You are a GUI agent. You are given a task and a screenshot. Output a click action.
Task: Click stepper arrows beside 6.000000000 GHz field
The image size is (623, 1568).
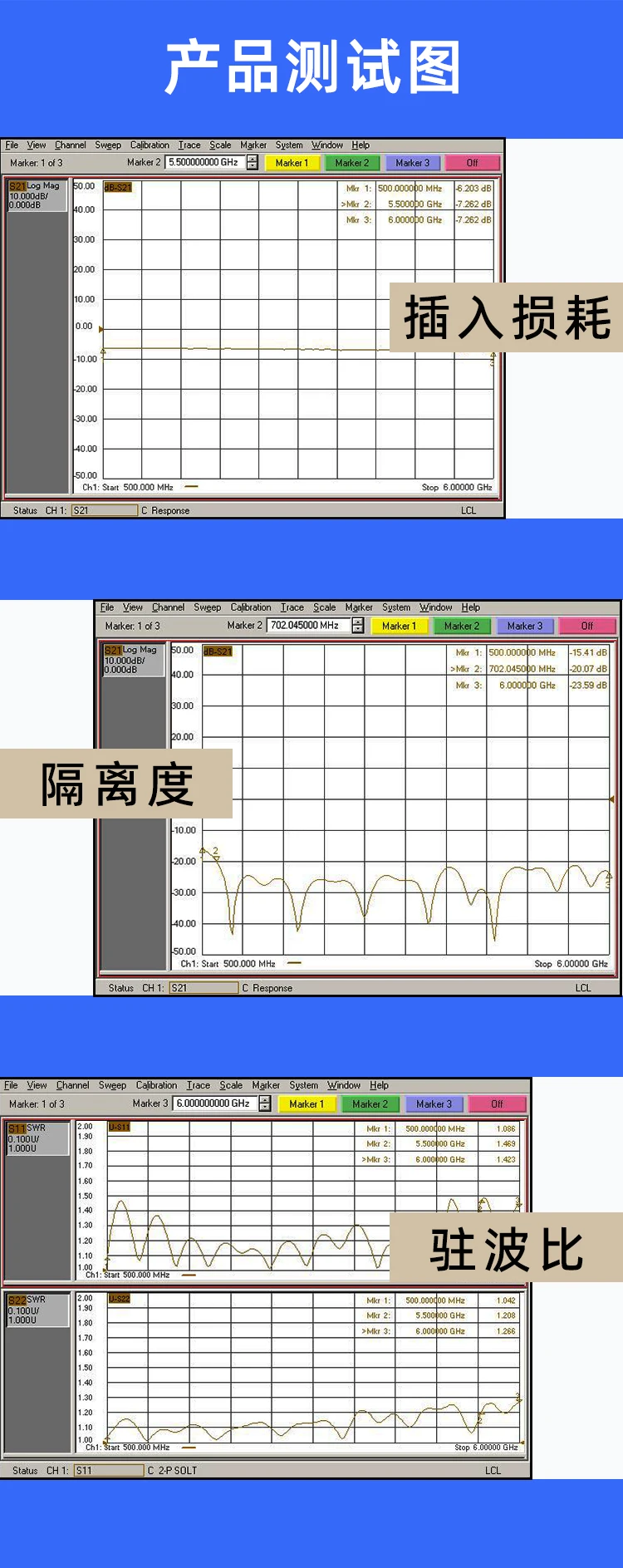(265, 1103)
